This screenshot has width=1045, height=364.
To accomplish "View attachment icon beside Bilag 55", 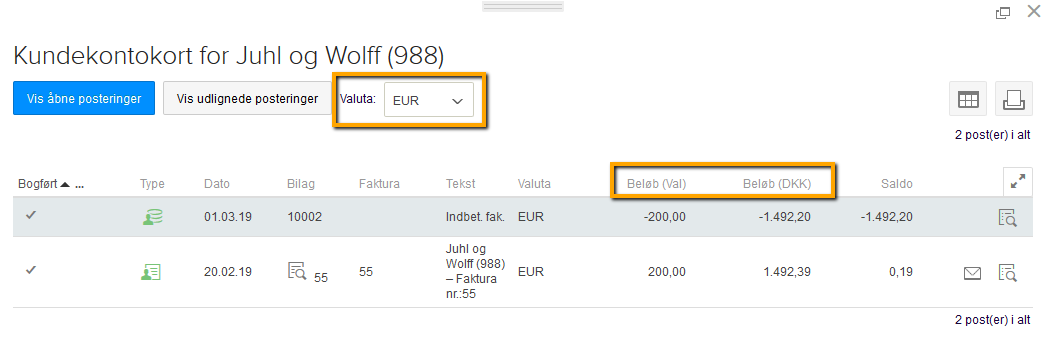I will click(297, 271).
